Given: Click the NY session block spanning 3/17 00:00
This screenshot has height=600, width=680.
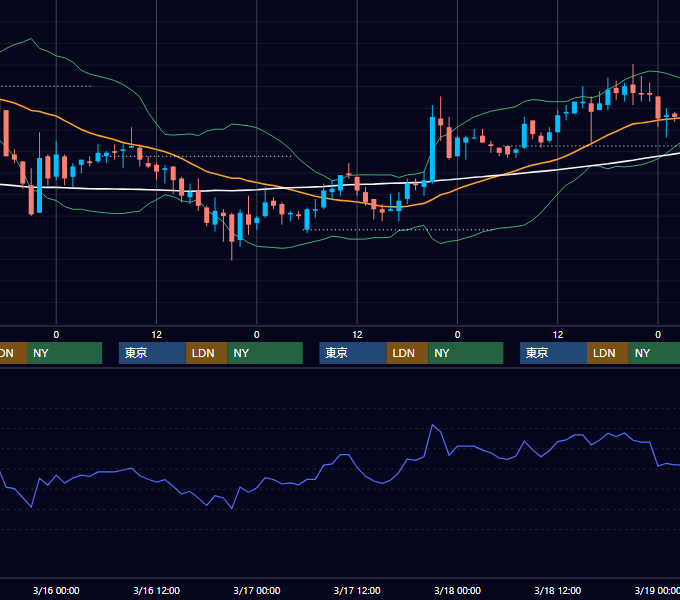Looking at the screenshot, I should pos(265,353).
